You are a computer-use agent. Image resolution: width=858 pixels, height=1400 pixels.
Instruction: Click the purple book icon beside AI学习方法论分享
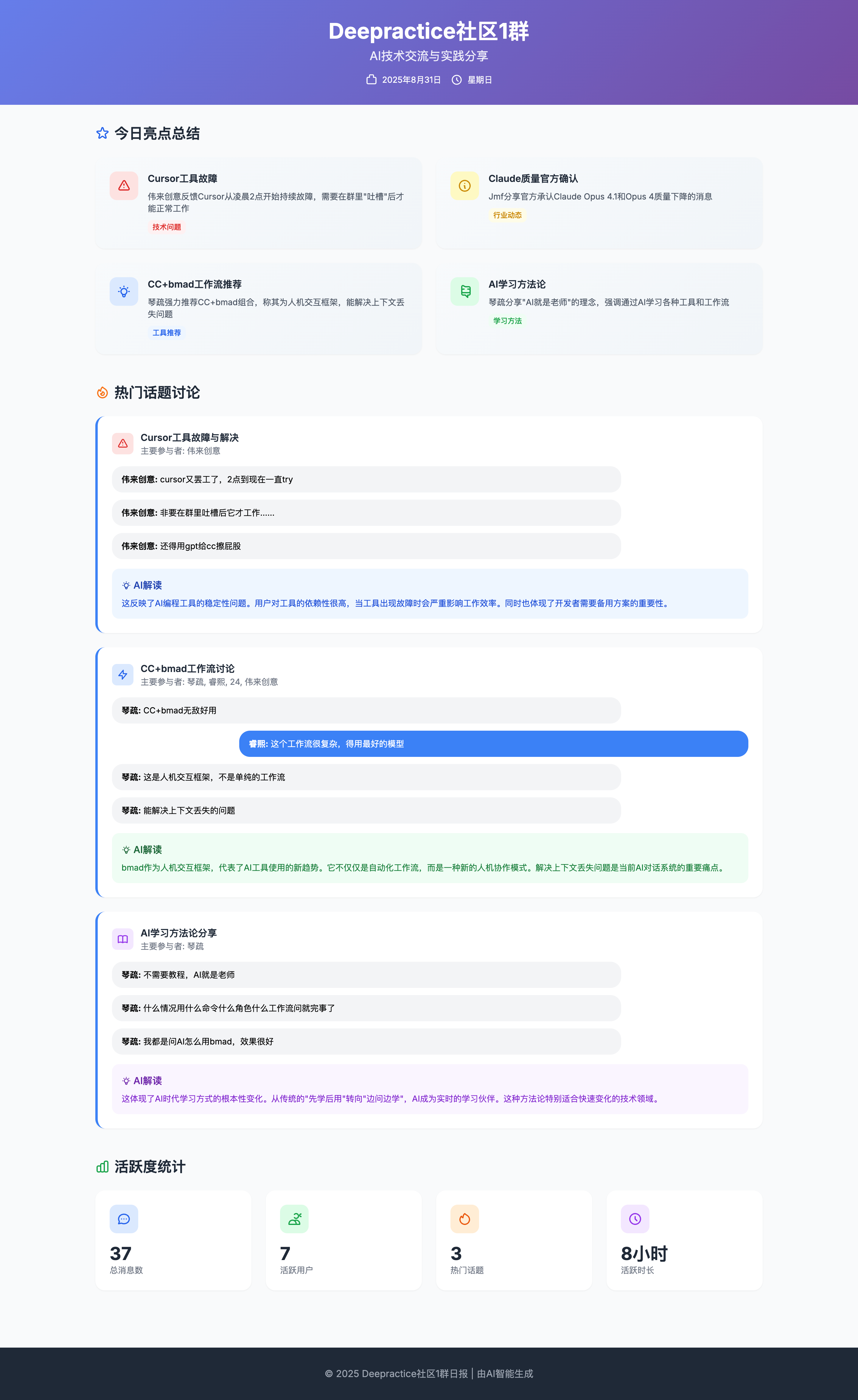(123, 939)
